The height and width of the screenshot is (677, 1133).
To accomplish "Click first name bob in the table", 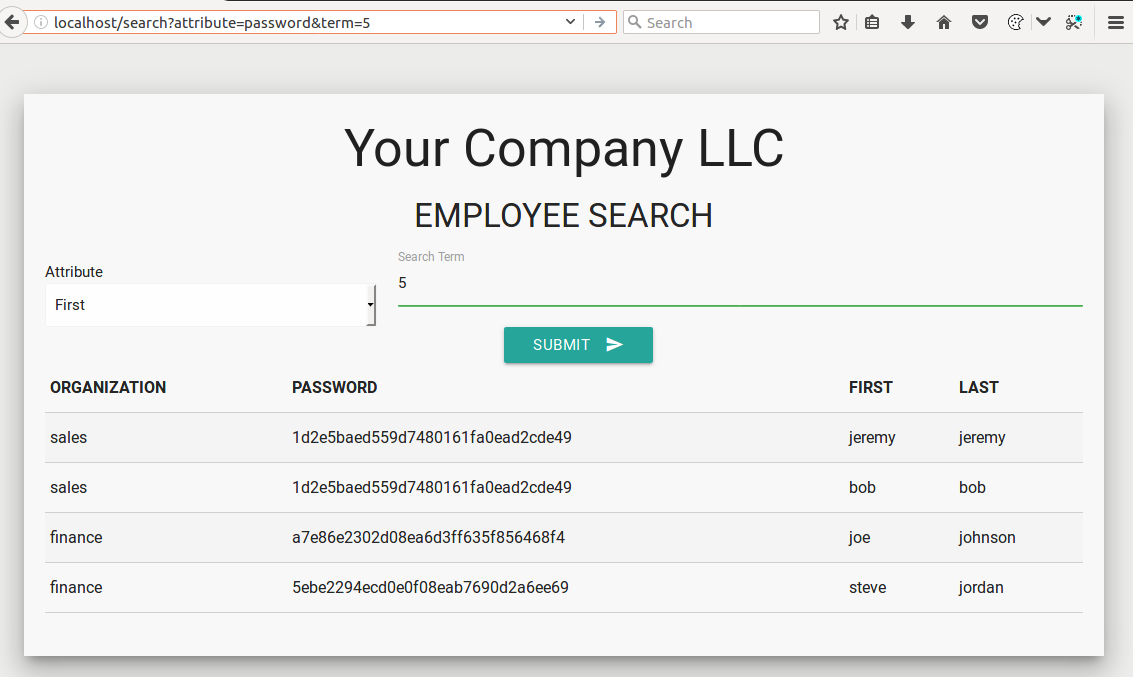I will [862, 487].
